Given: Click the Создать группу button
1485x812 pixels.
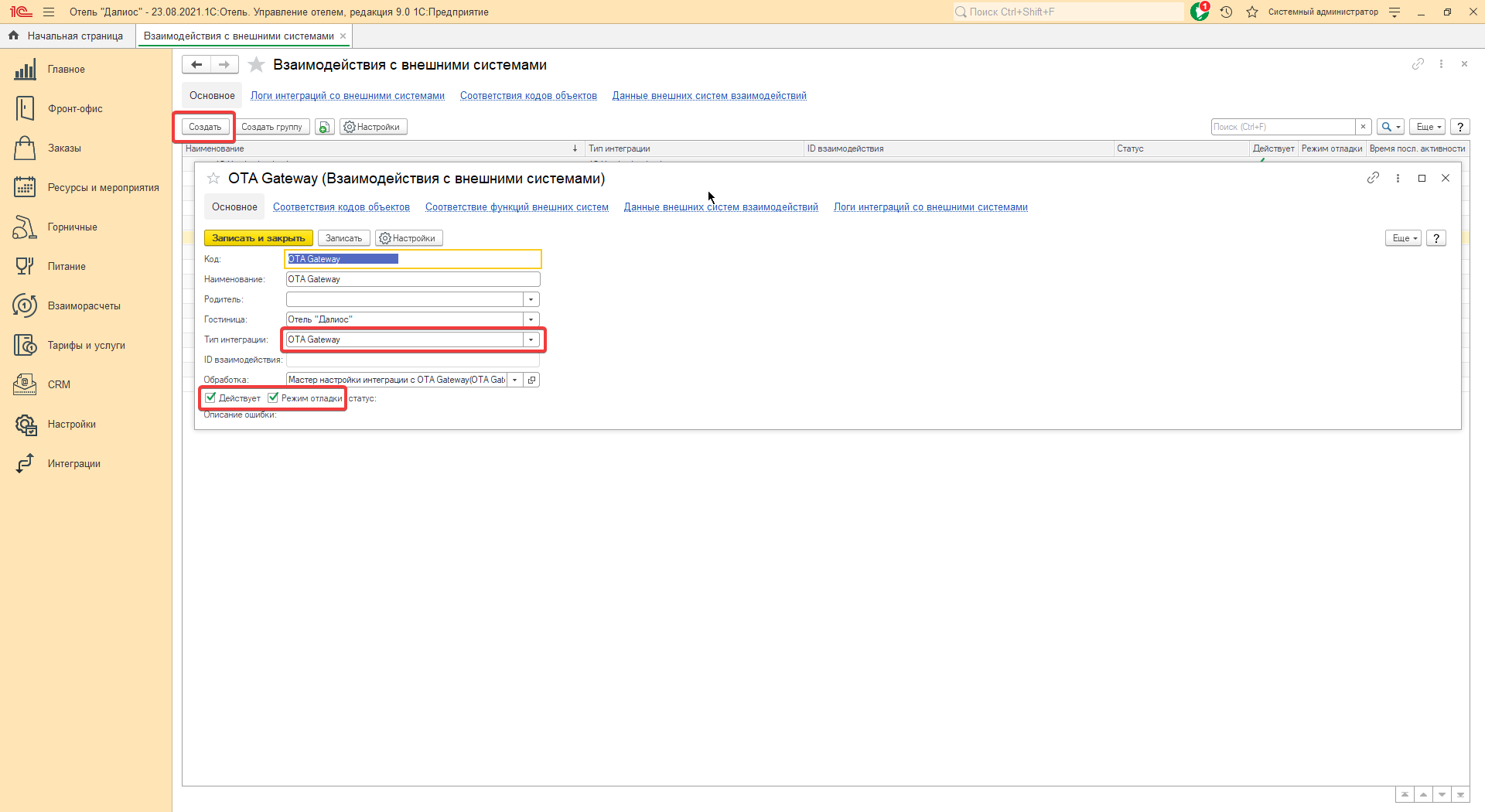Looking at the screenshot, I should [271, 127].
